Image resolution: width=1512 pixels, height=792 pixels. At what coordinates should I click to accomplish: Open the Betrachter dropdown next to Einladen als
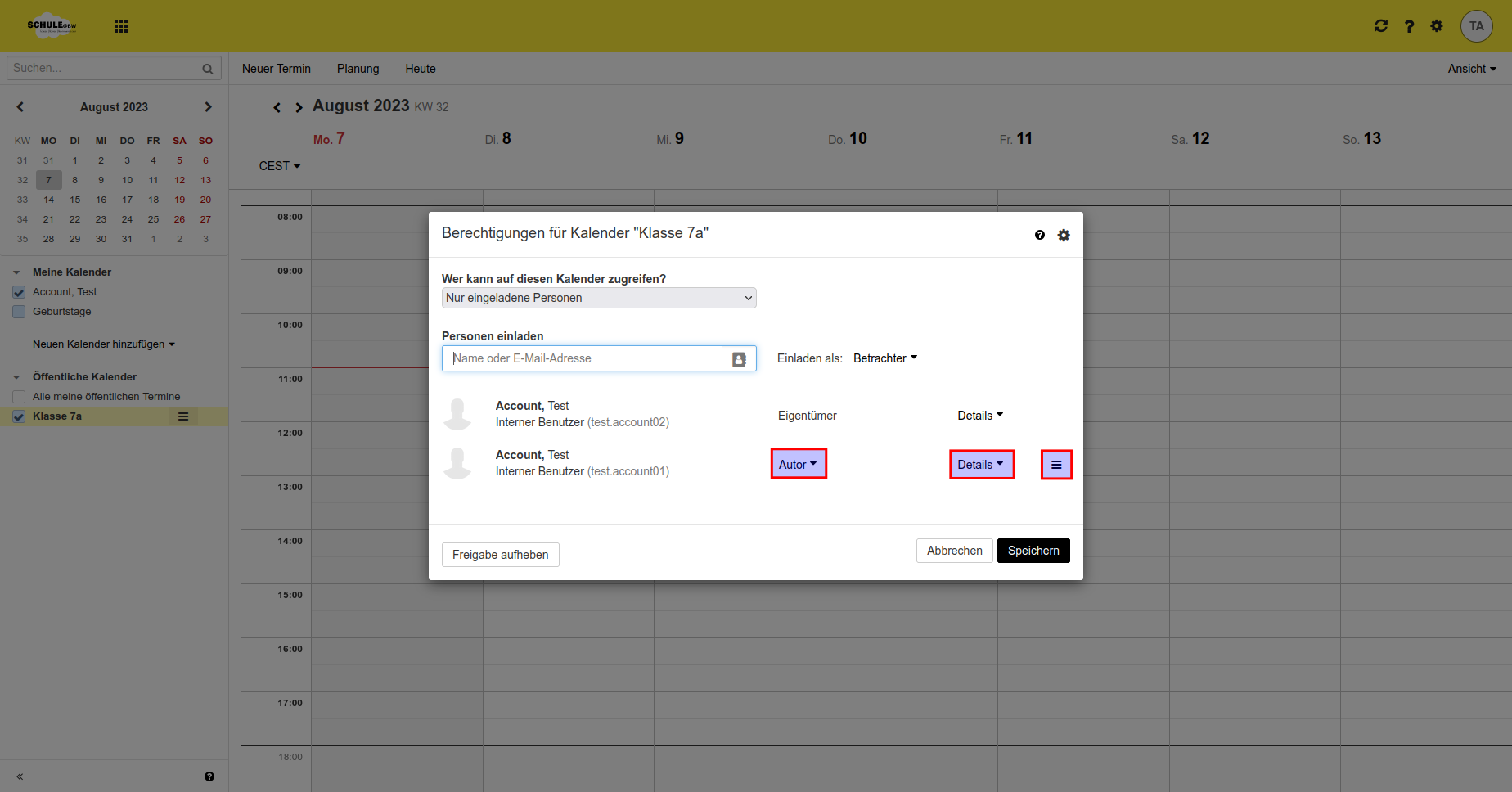point(884,358)
